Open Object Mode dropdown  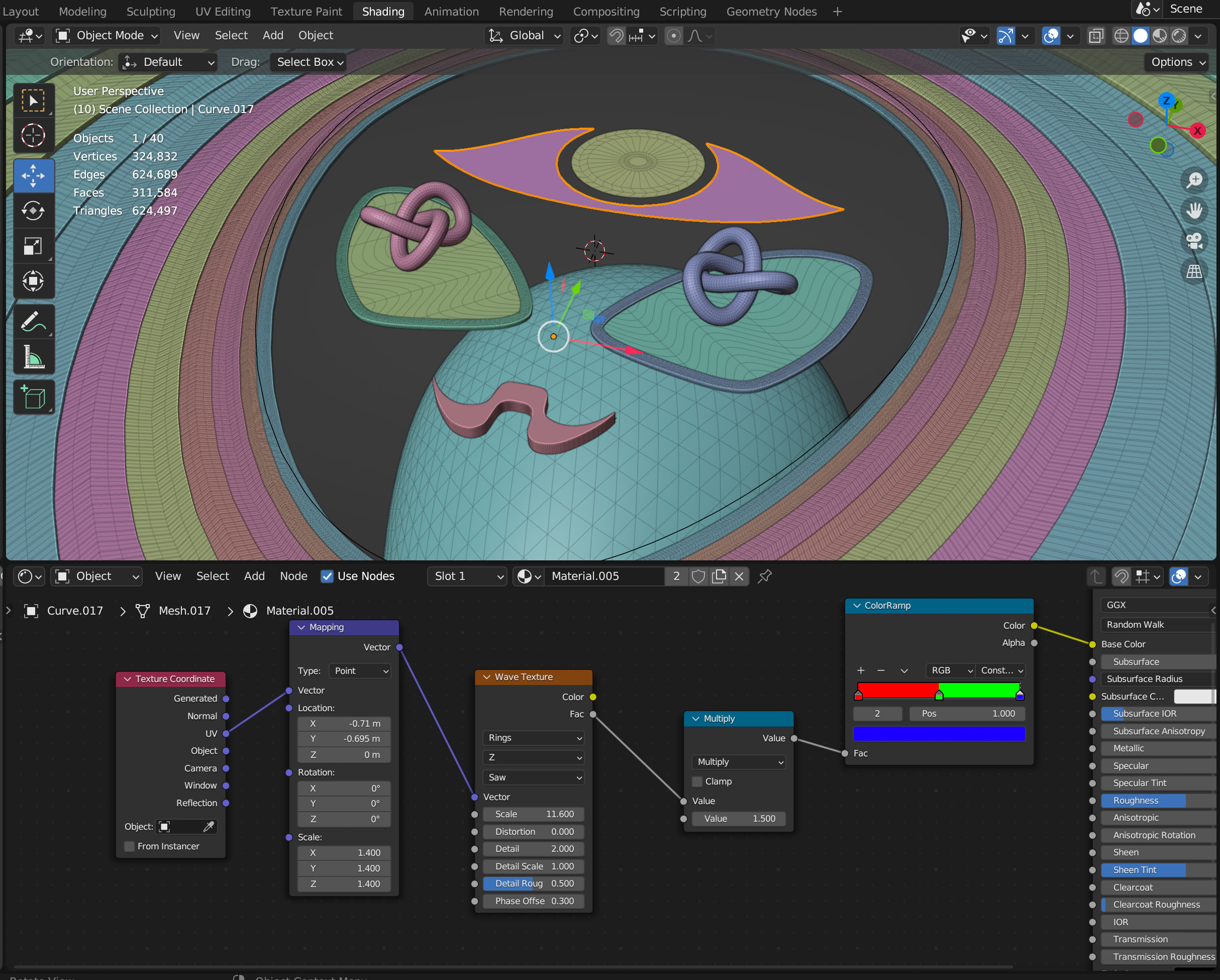coord(107,36)
